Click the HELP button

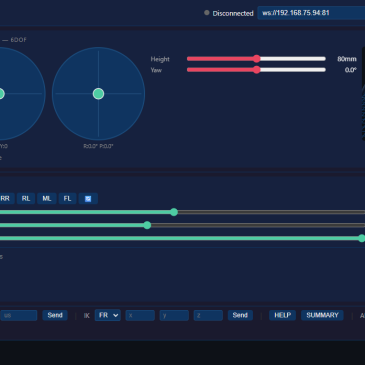click(x=282, y=315)
